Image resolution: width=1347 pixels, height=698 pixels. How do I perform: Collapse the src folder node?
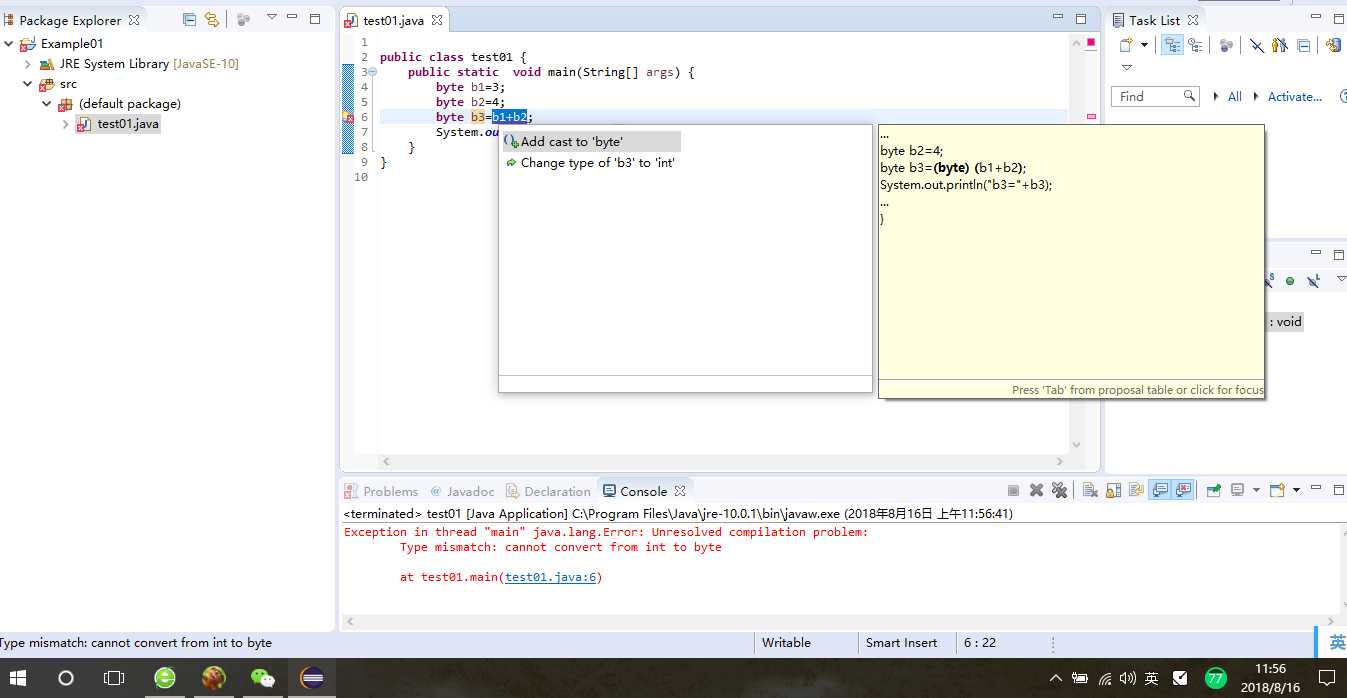coord(28,84)
